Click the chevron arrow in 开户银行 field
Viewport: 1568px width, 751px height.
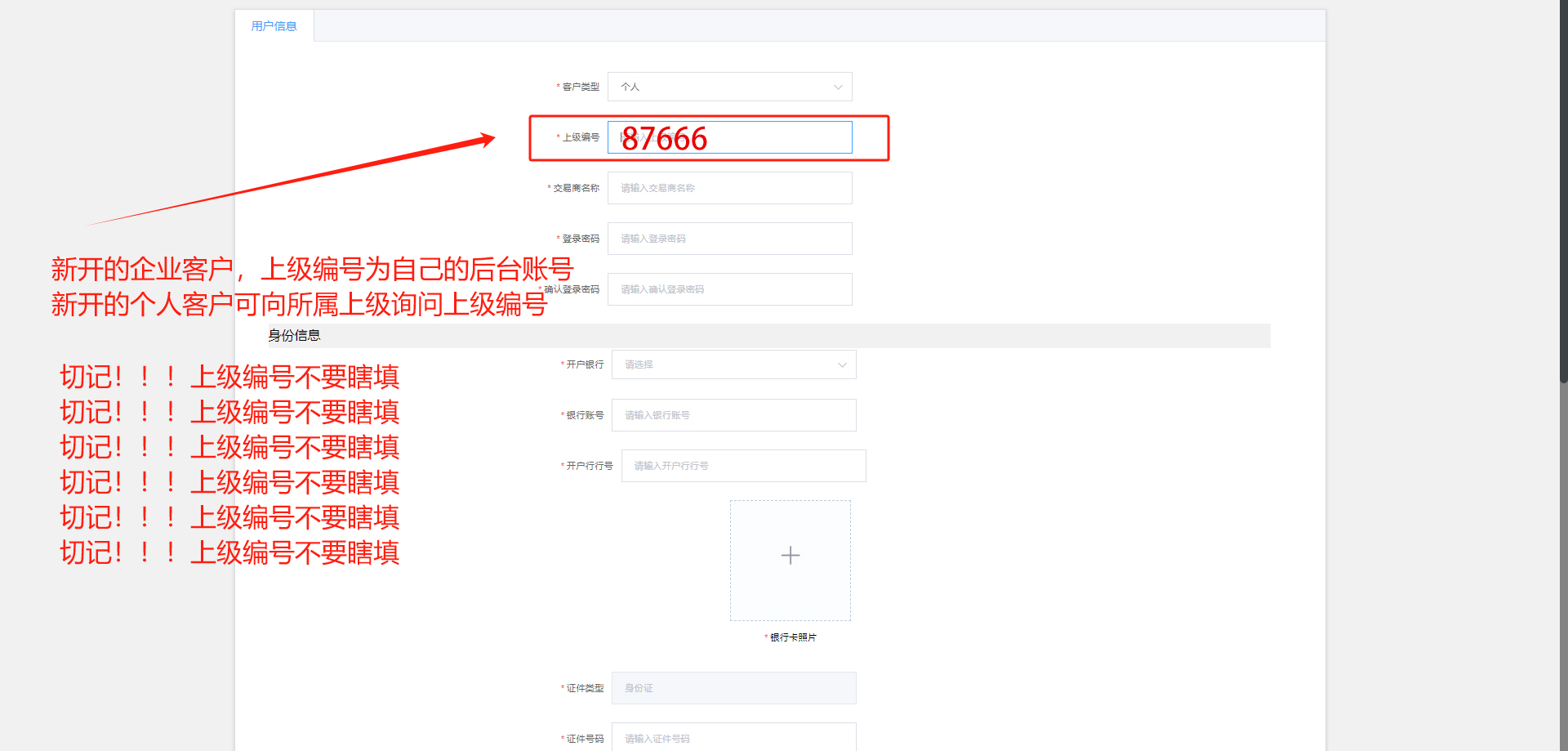click(842, 365)
